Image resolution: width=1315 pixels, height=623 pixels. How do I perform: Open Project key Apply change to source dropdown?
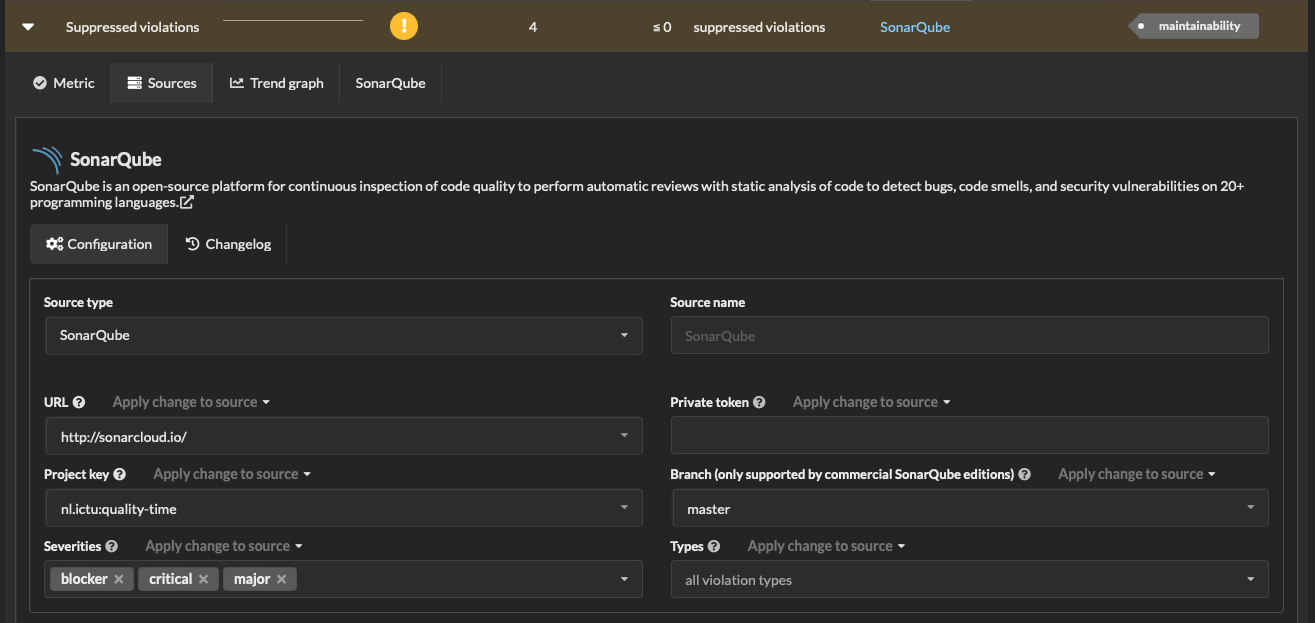(233, 474)
